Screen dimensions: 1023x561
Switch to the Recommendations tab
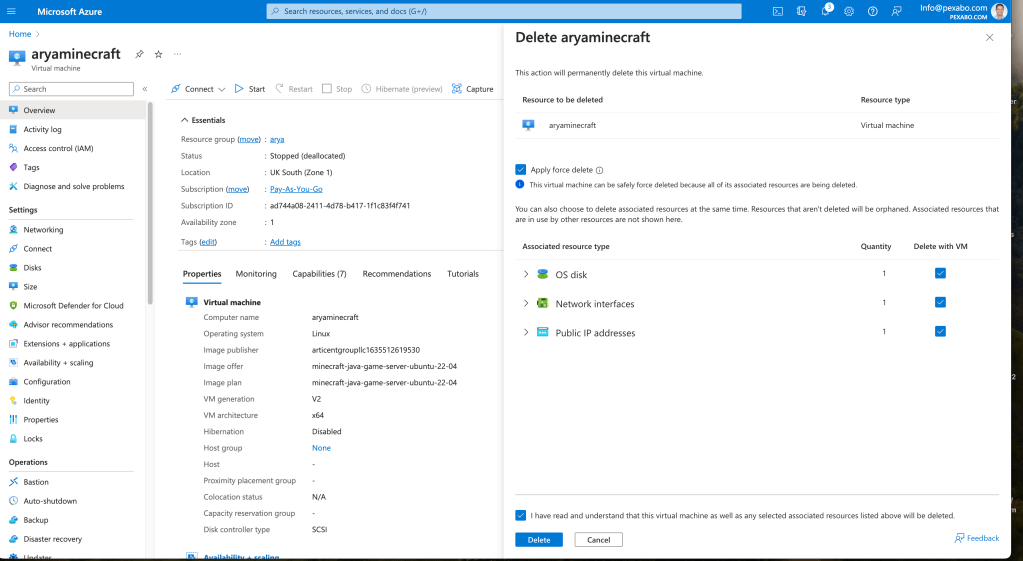397,274
